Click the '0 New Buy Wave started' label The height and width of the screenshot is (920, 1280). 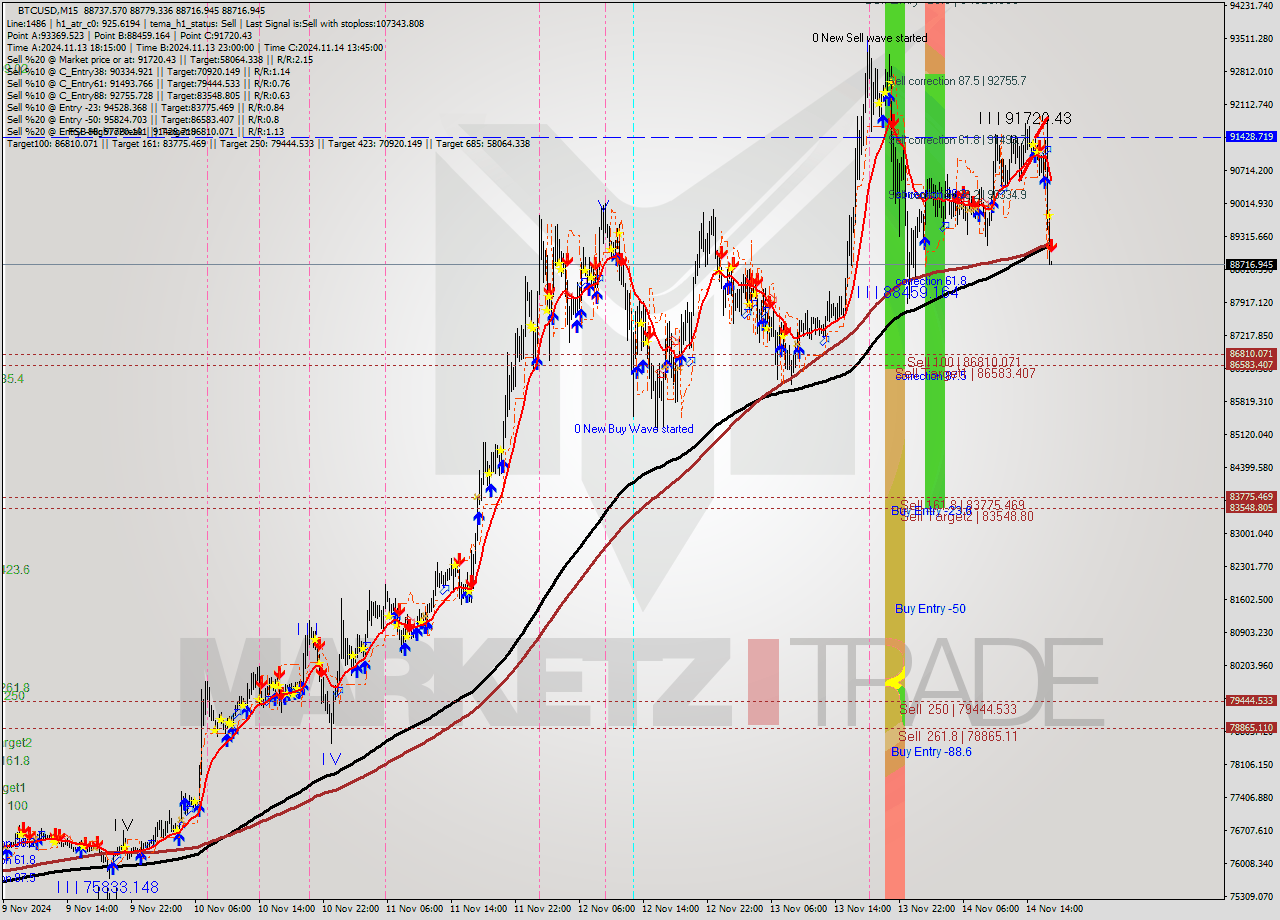pos(633,429)
